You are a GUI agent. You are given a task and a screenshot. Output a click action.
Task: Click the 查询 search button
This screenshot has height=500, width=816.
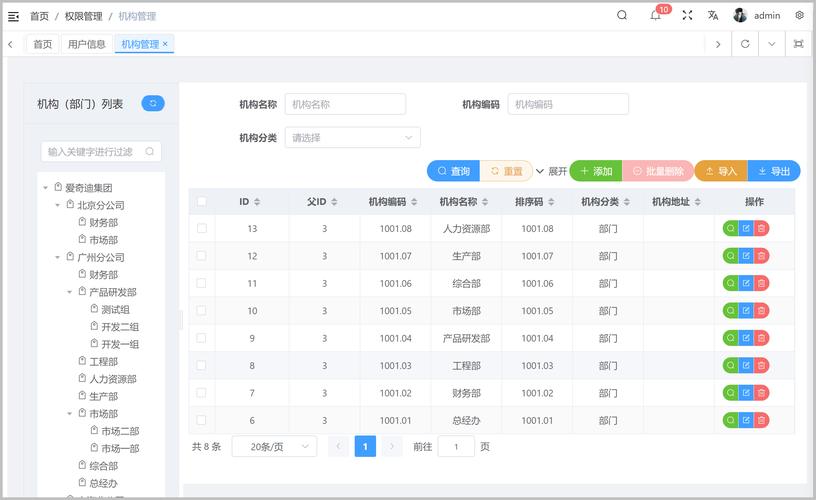click(x=453, y=171)
